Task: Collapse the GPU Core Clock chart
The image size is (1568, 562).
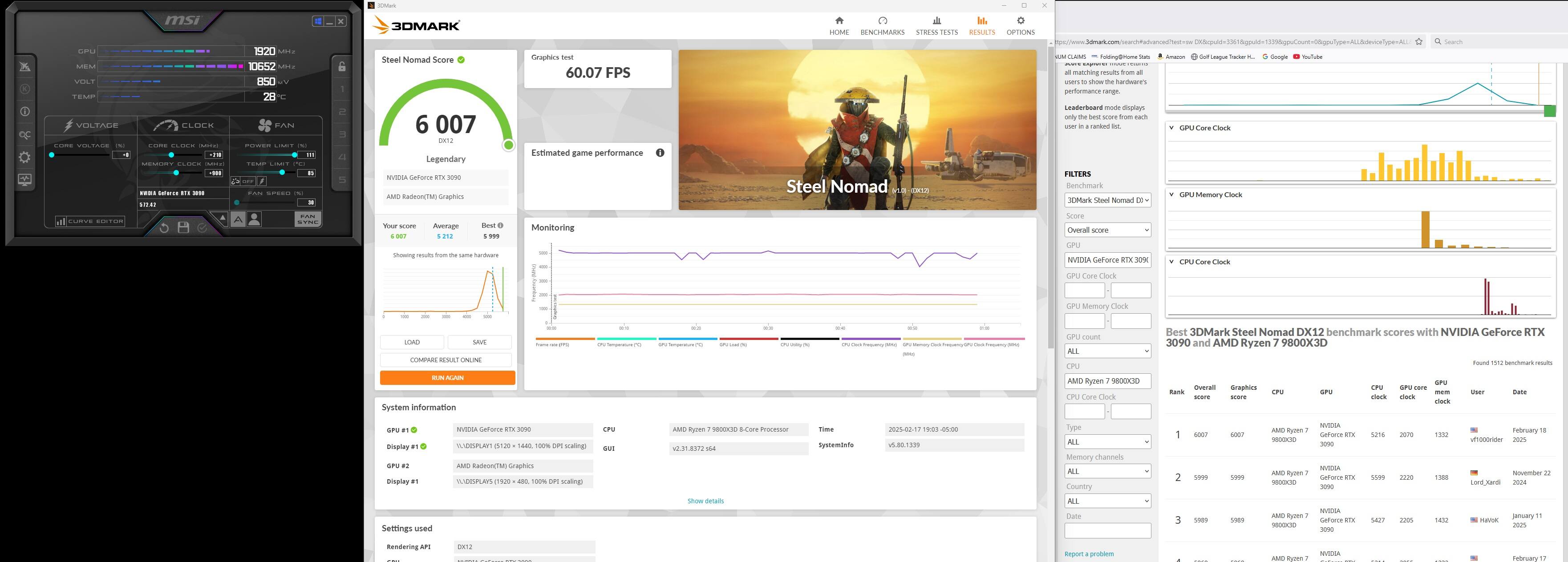Action: (1171, 128)
